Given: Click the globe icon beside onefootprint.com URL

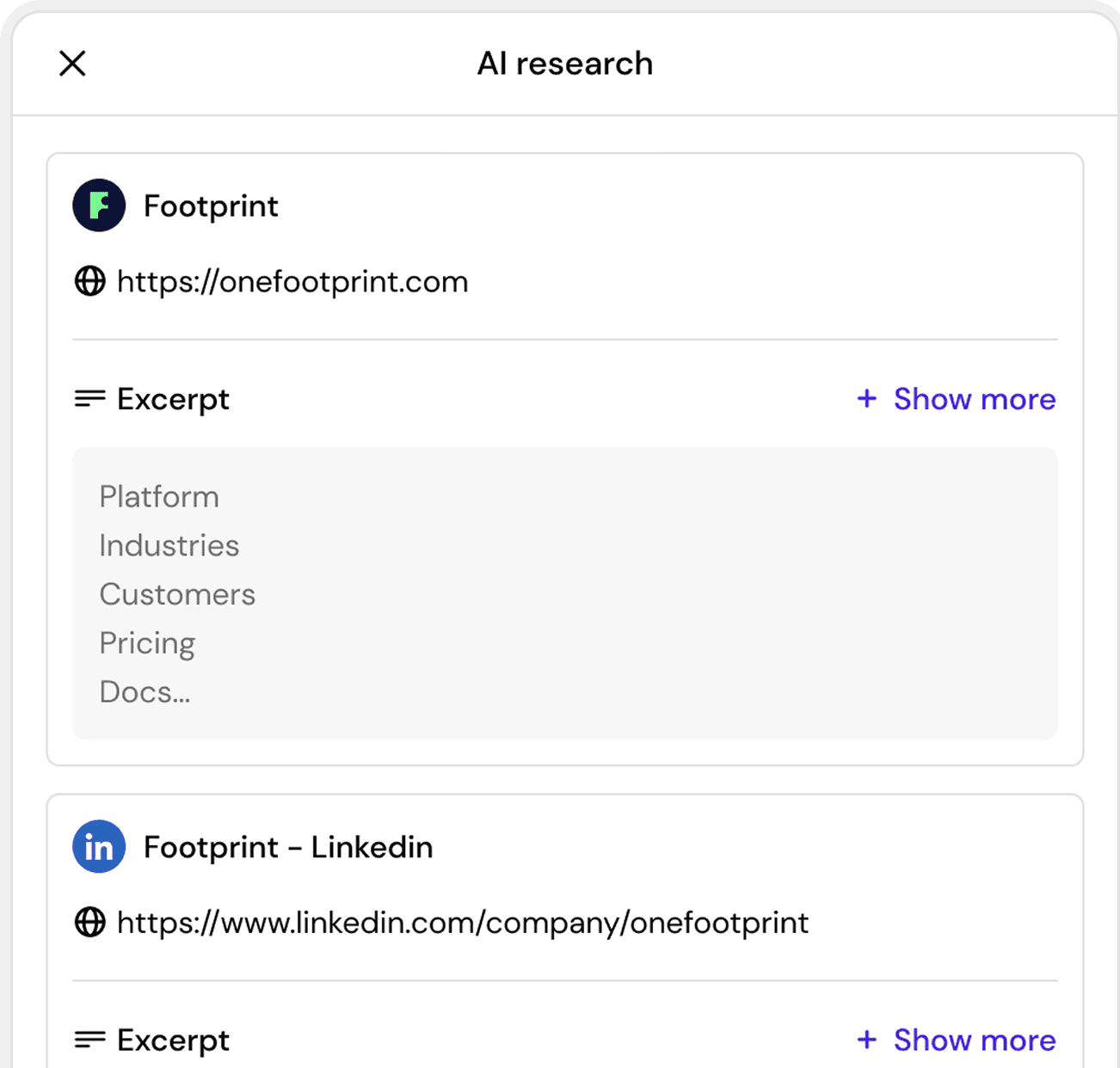Looking at the screenshot, I should pyautogui.click(x=89, y=281).
